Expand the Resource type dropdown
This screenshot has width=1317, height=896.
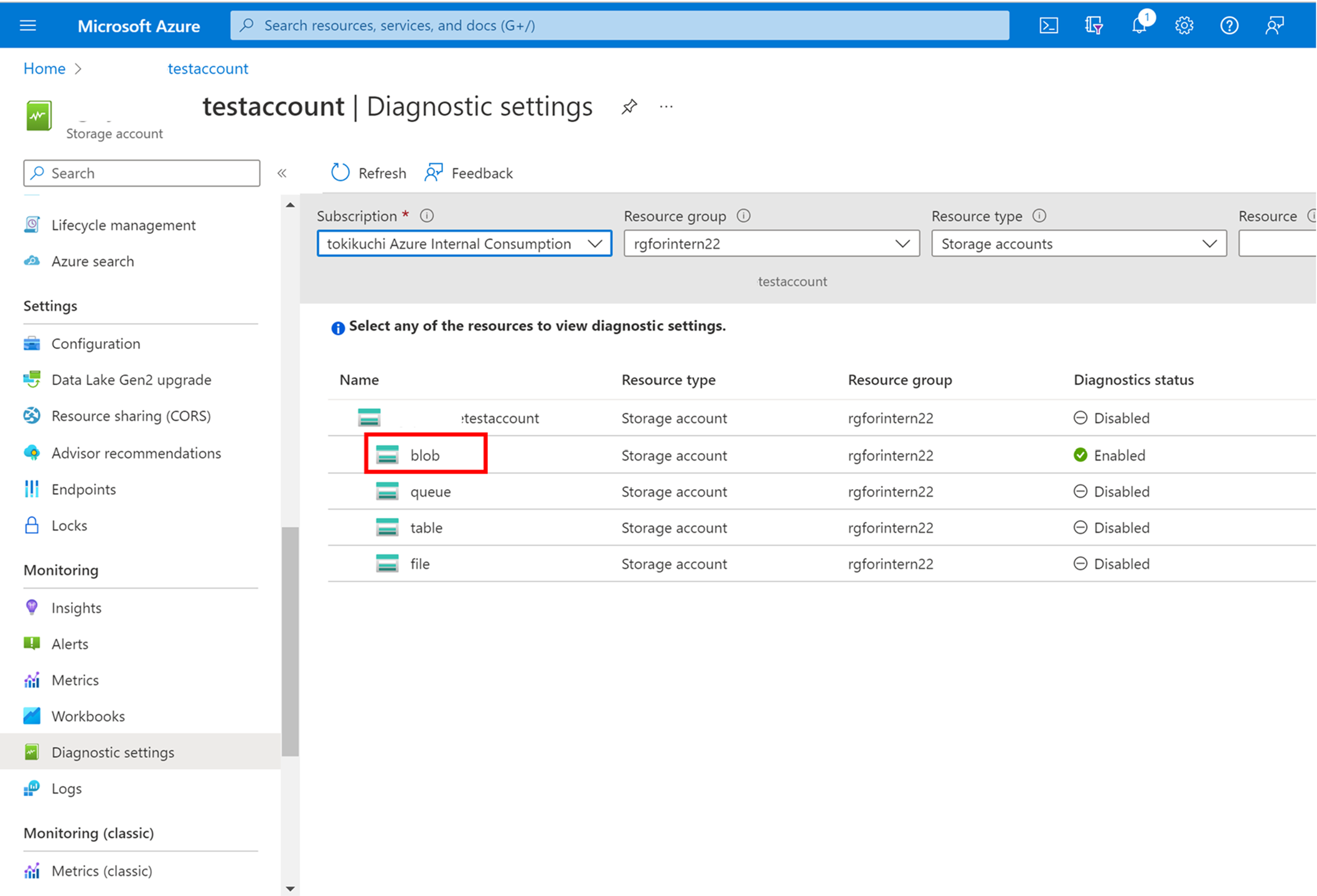coord(1078,244)
